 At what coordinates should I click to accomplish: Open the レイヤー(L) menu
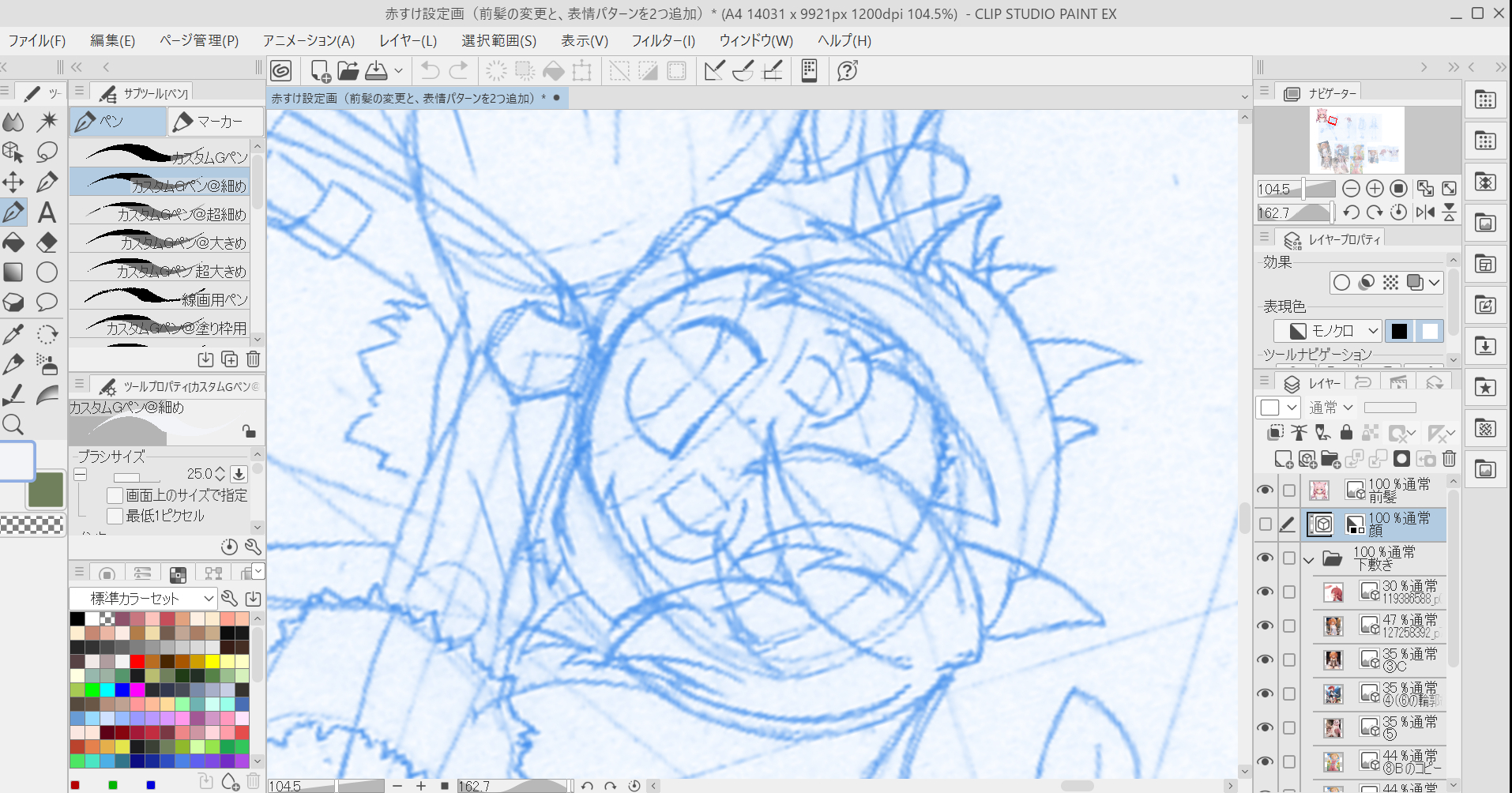[x=408, y=41]
